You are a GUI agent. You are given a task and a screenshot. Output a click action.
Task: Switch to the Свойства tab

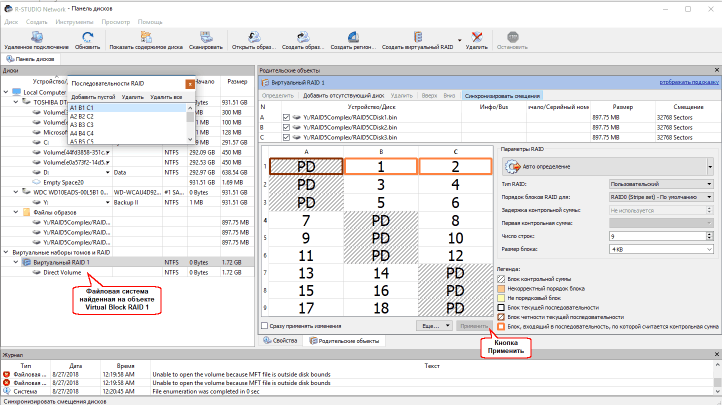280,341
